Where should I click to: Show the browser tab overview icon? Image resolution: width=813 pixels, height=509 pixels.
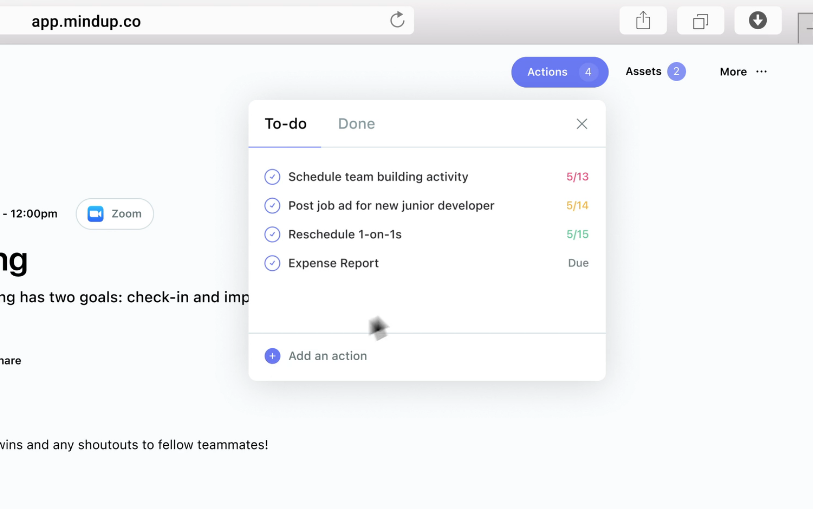tap(700, 21)
